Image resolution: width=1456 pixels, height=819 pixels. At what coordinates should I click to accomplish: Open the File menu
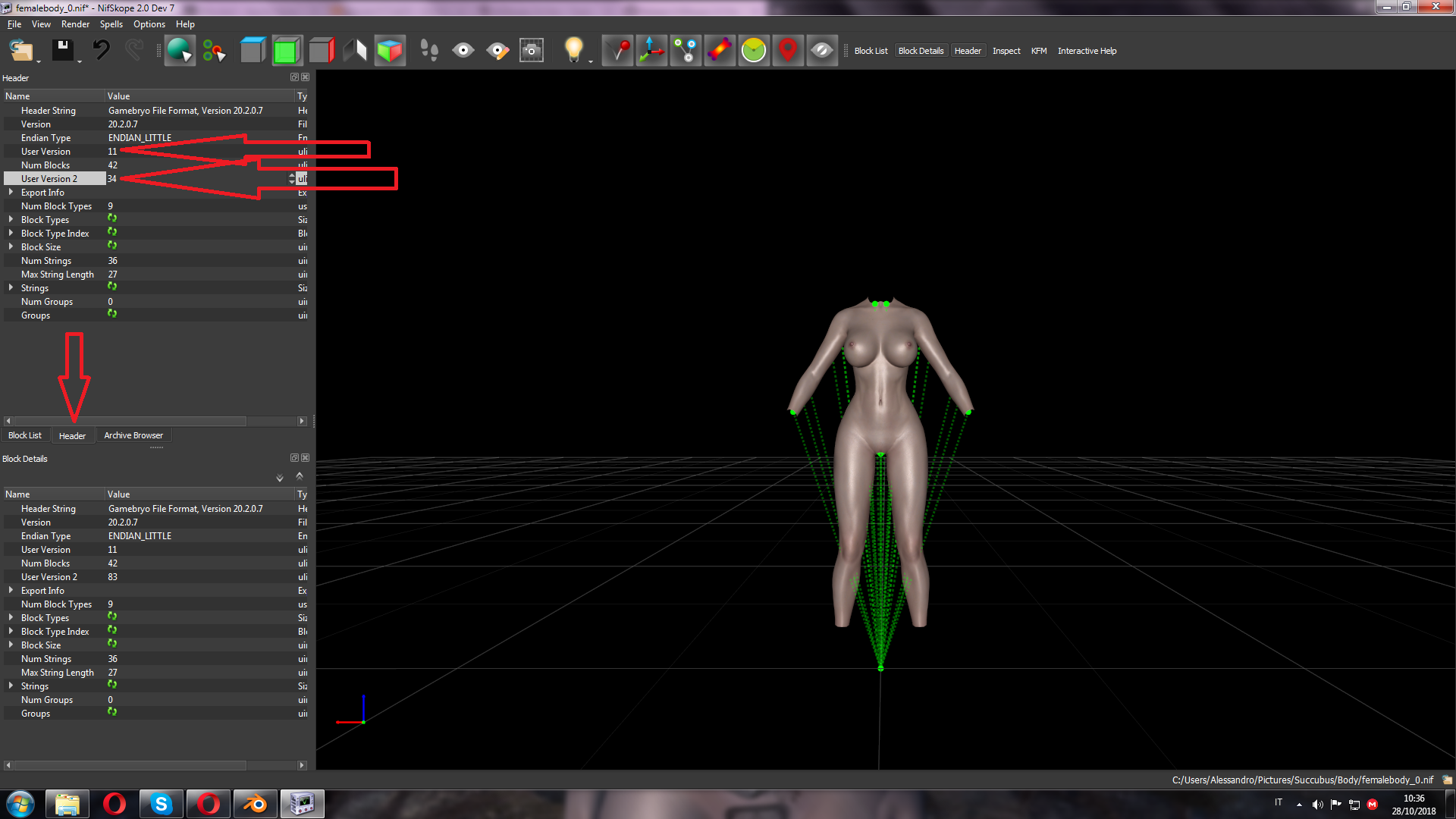(x=14, y=24)
